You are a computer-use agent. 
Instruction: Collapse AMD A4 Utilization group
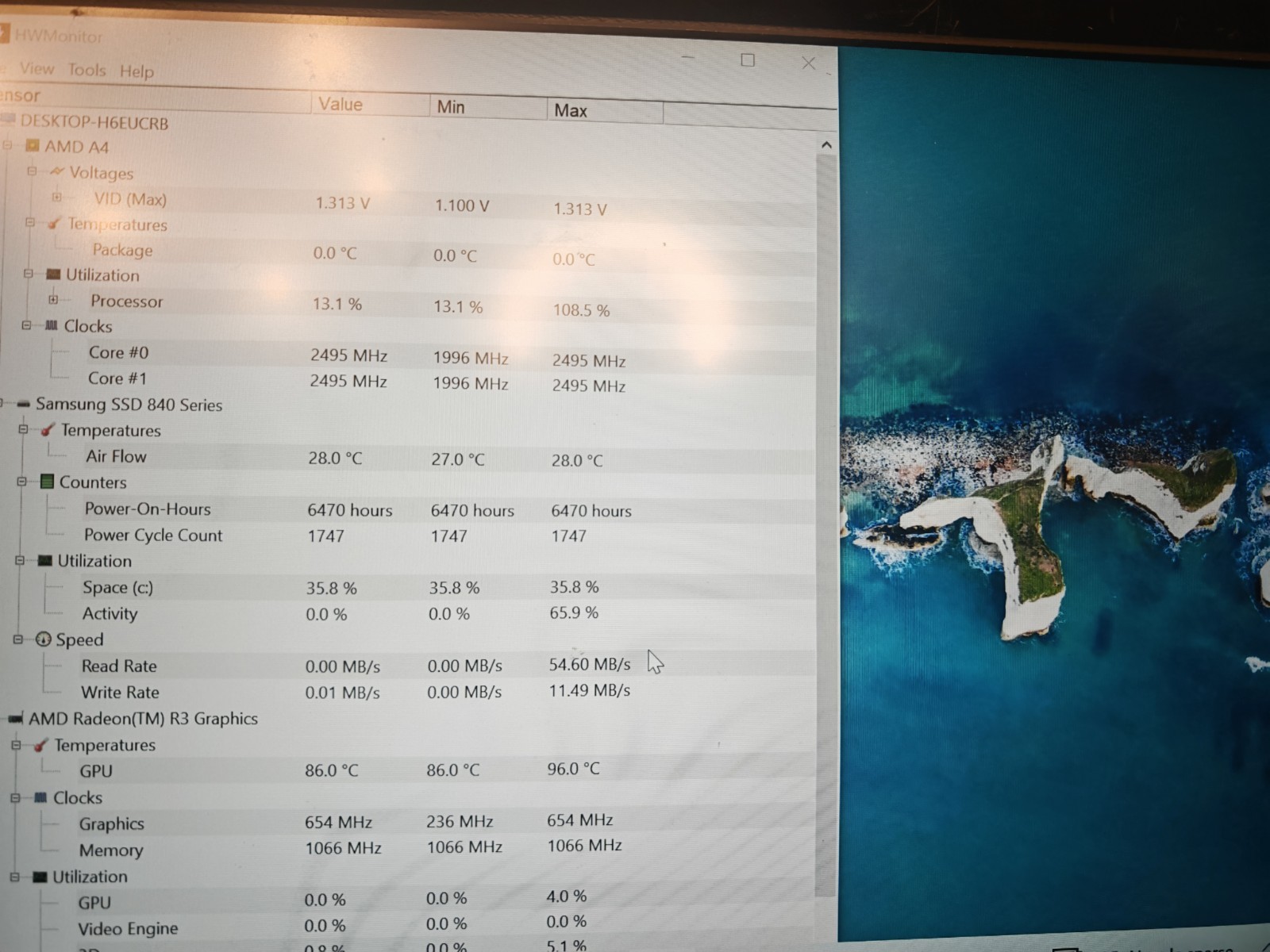[x=29, y=274]
